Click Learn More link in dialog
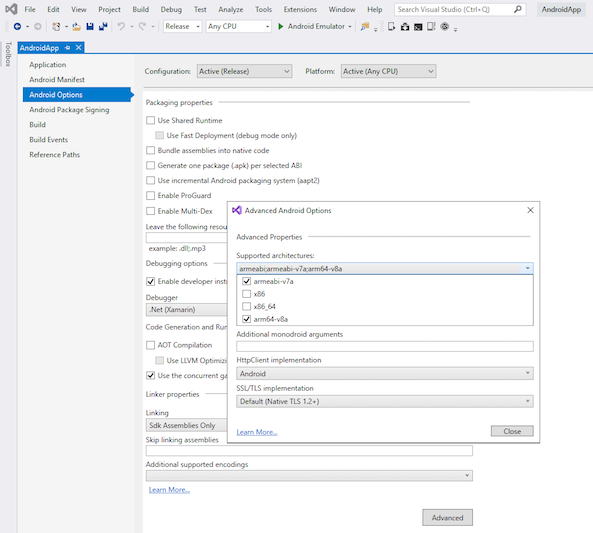Screen dimensions: 593x533 [257, 432]
